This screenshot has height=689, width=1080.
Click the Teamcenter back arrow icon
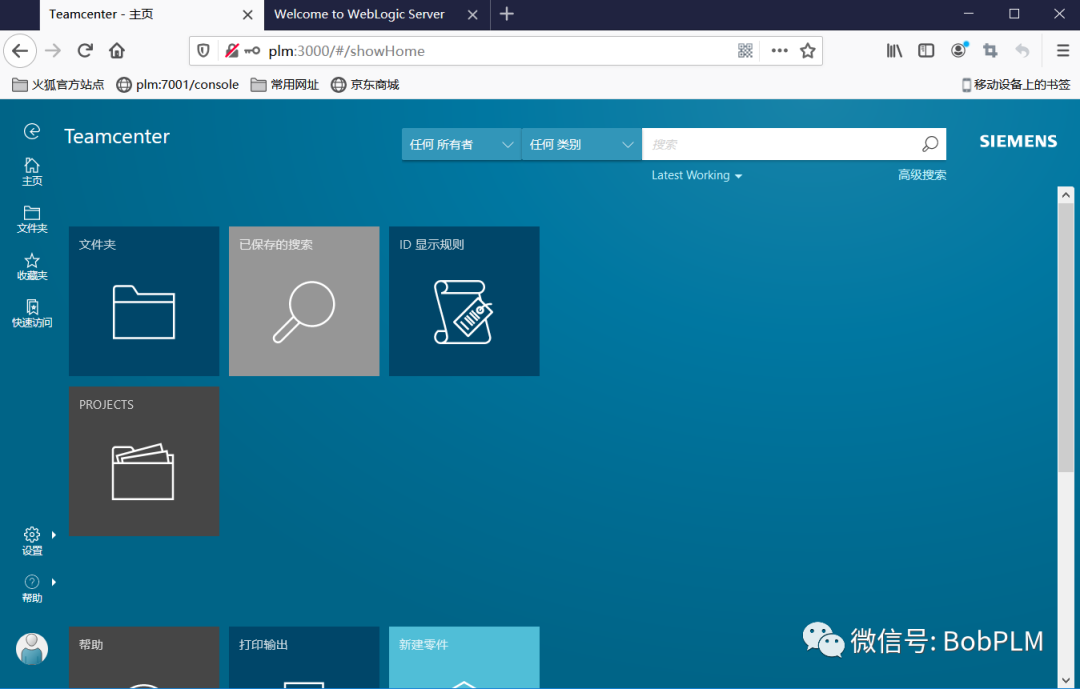click(x=32, y=131)
